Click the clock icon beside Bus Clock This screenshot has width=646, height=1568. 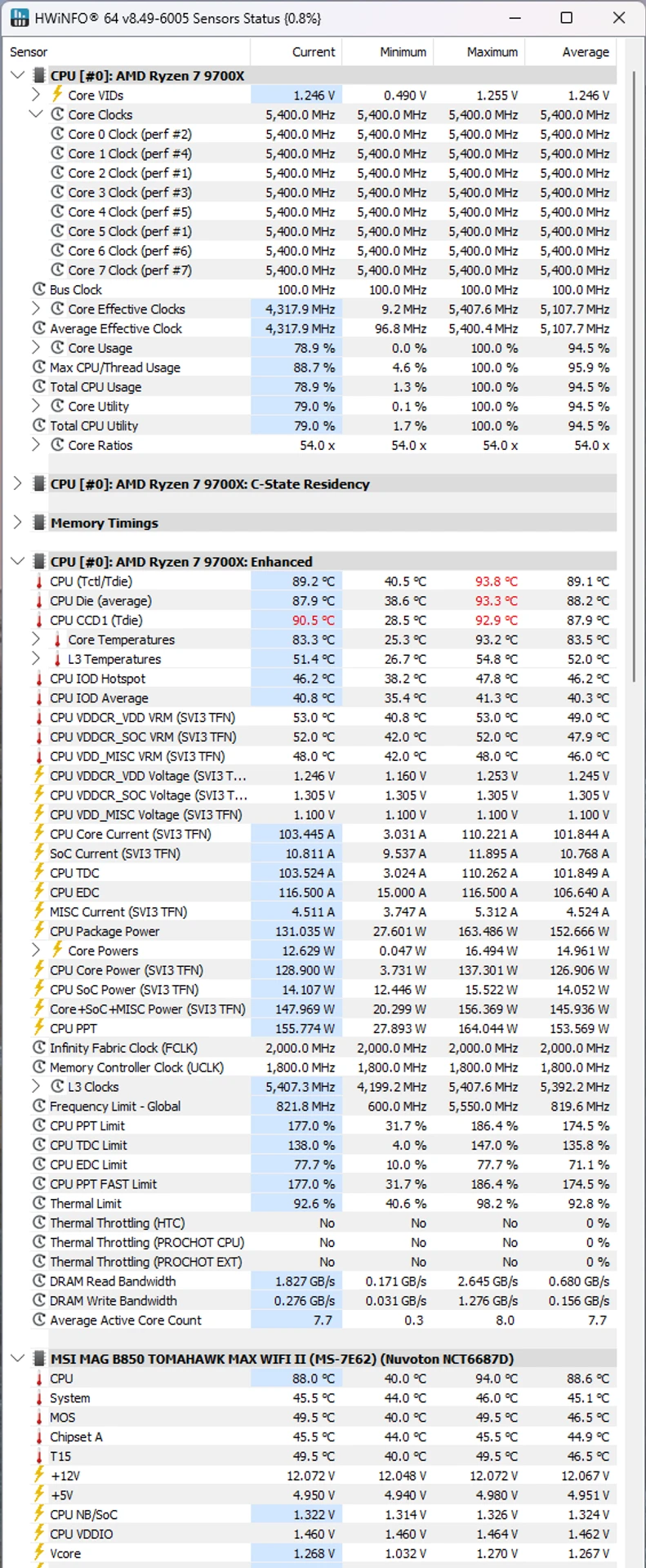coord(38,289)
